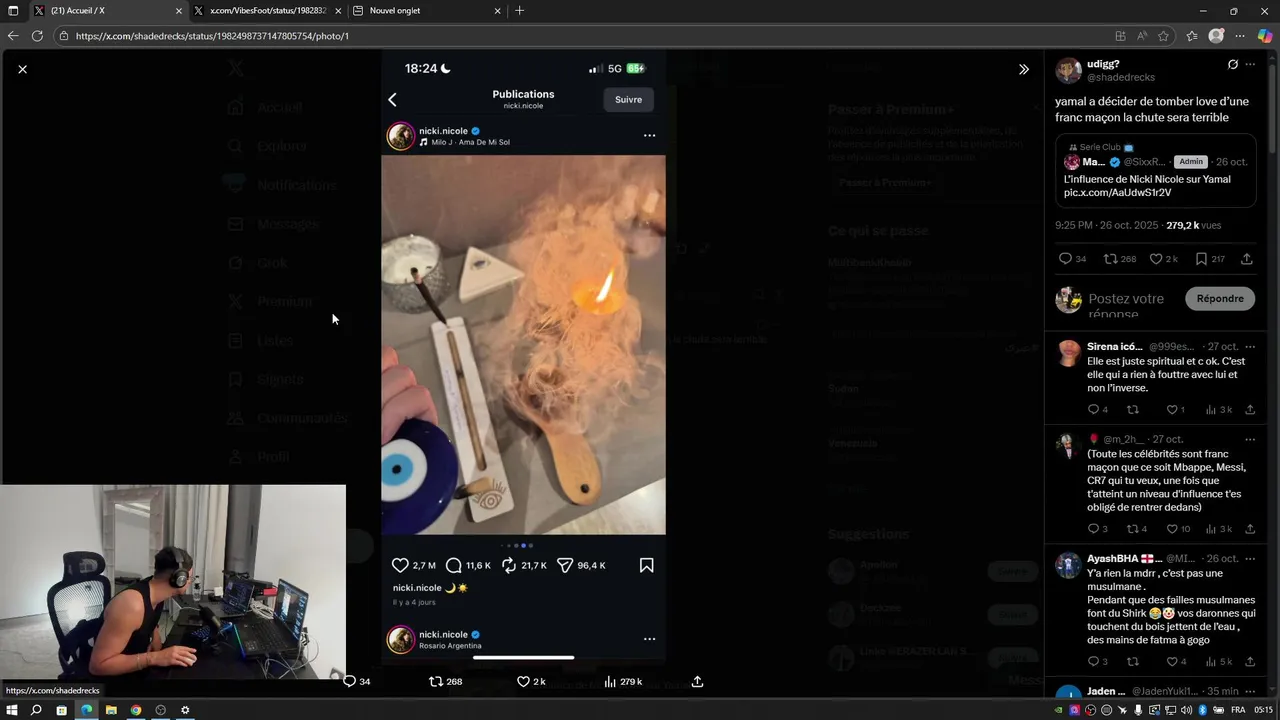Open more options on Sirena icó... reply

(1250, 347)
